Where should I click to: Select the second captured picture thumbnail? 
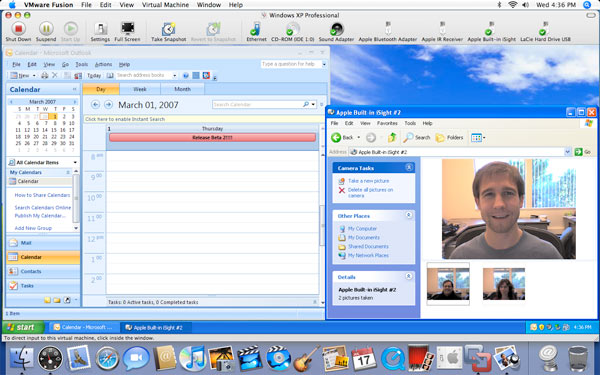(x=504, y=284)
